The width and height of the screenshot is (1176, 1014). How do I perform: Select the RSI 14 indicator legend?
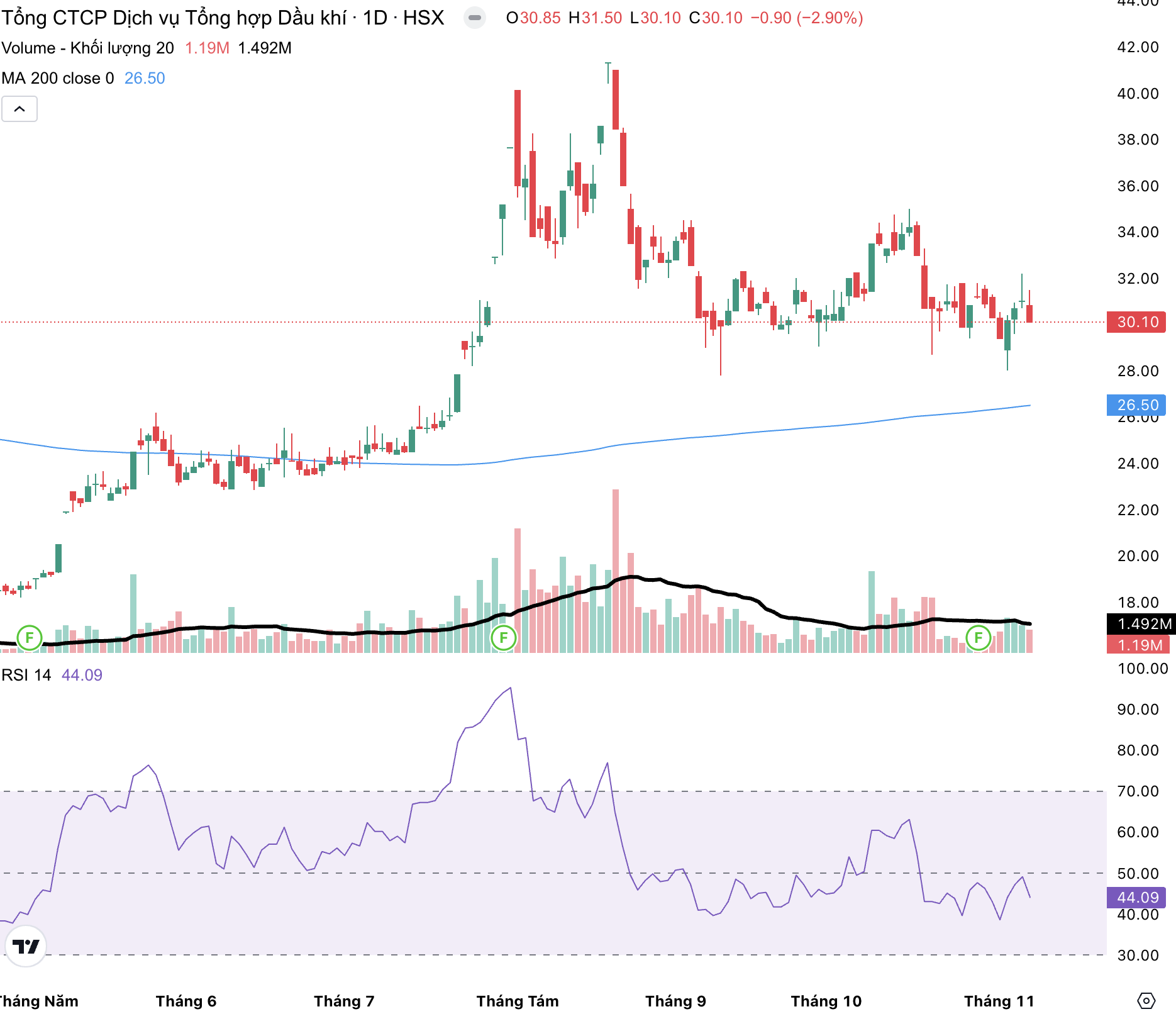pos(26,675)
